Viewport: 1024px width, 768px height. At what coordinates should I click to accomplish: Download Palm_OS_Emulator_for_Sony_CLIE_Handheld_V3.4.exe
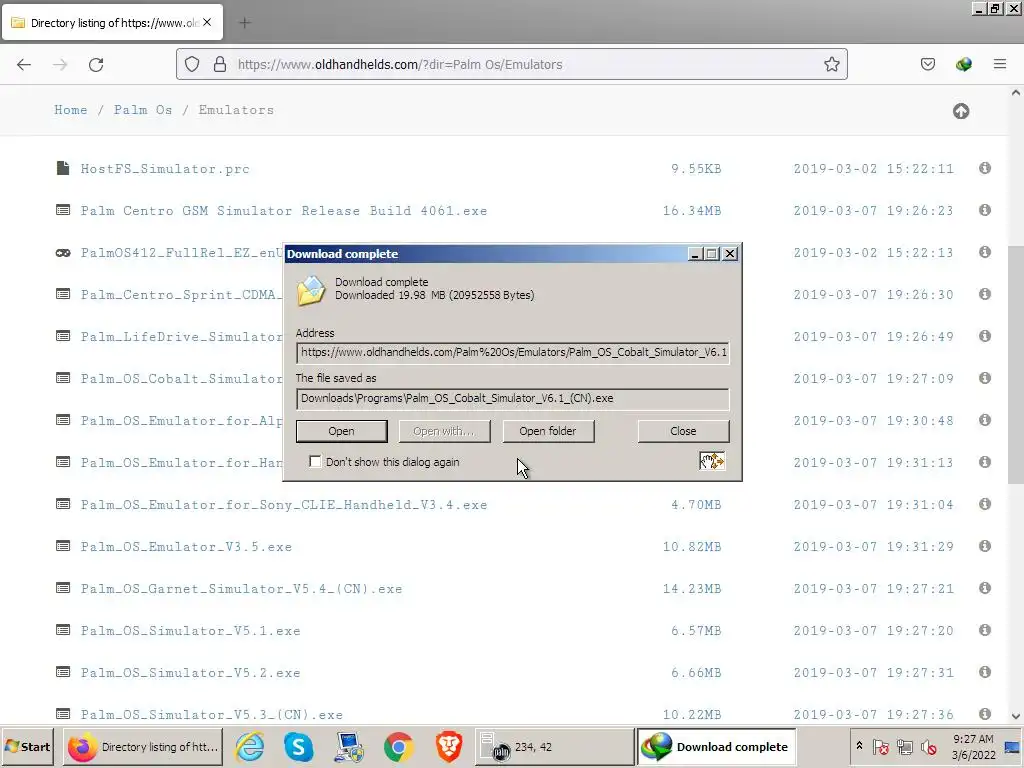coord(284,505)
